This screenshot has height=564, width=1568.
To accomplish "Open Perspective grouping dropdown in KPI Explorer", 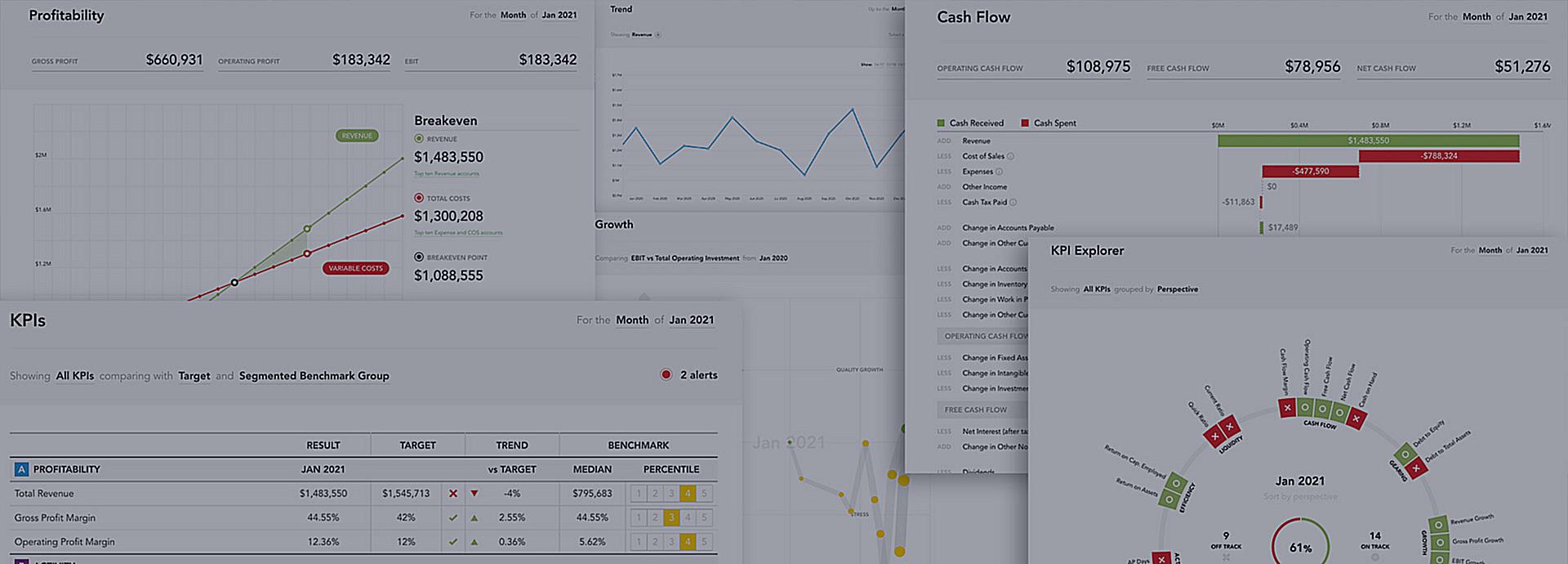I will pos(1178,289).
